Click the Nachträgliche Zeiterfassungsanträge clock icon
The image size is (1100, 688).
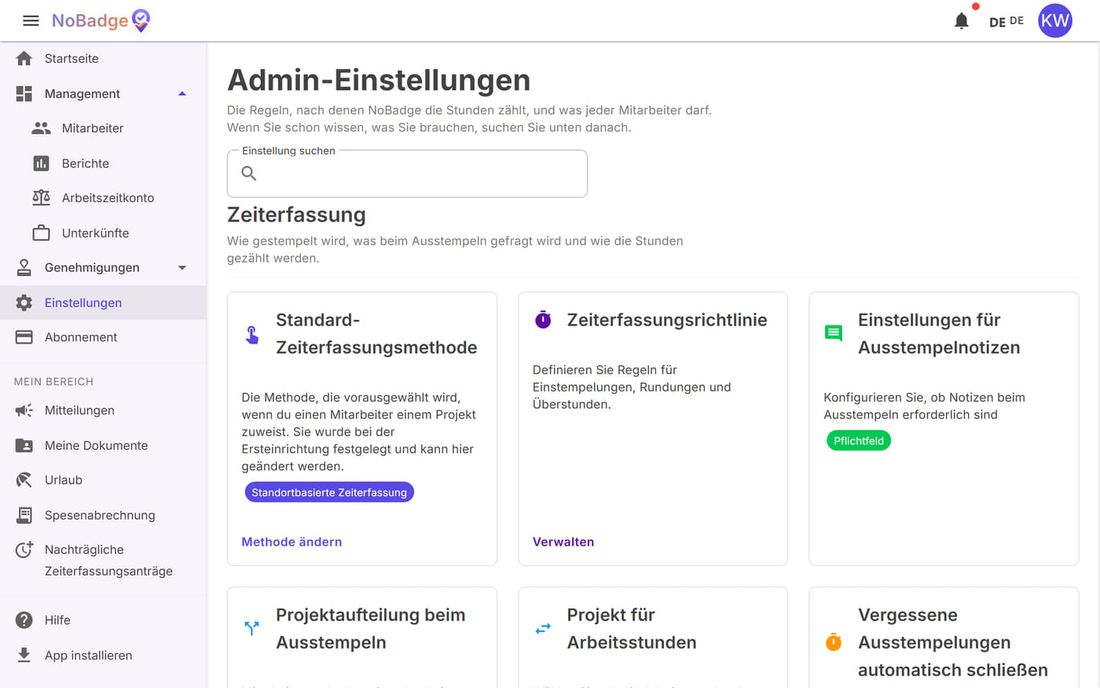click(24, 550)
